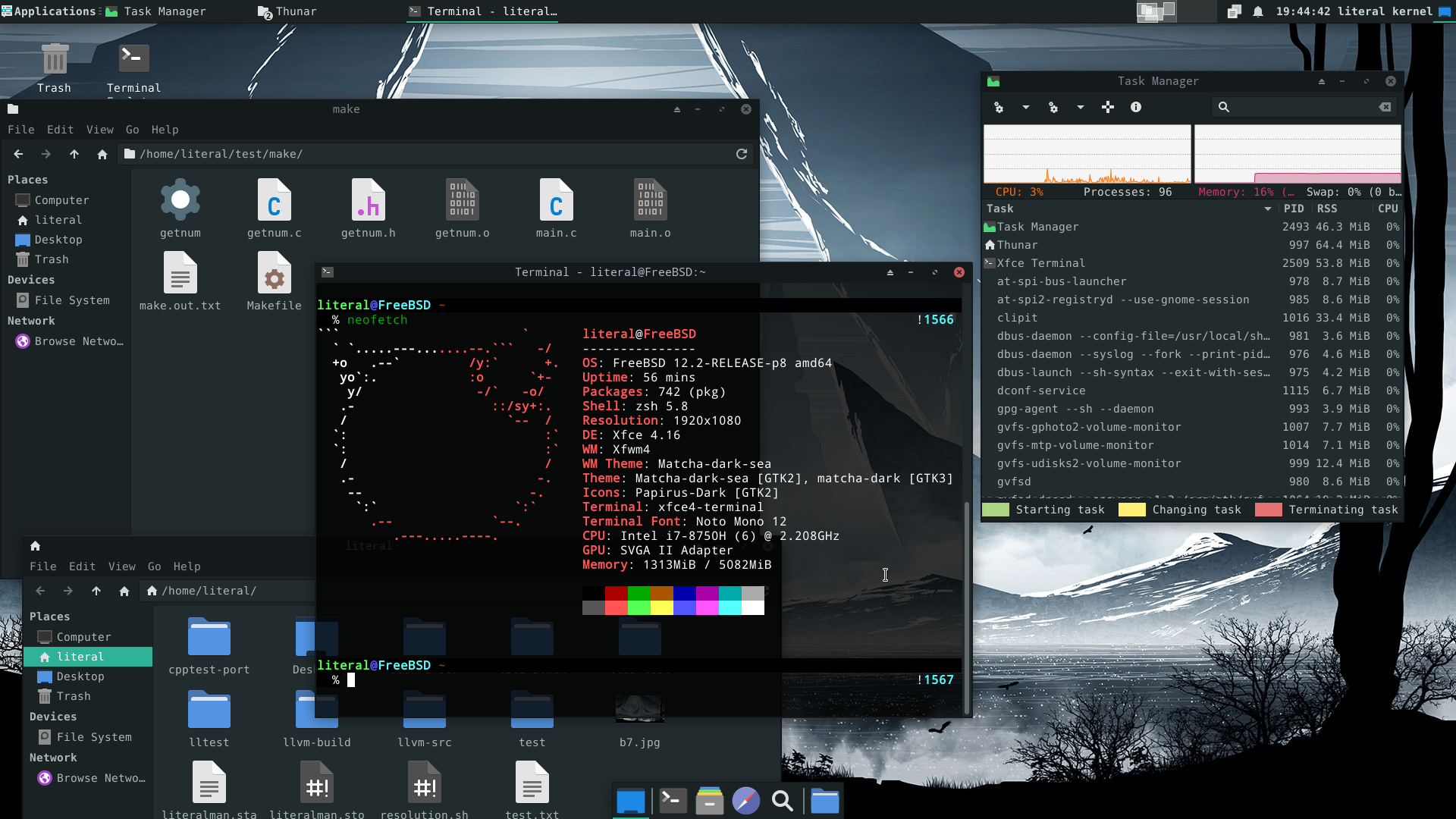1456x819 pixels.
Task: Open notification bell in top panel
Action: tap(1258, 11)
